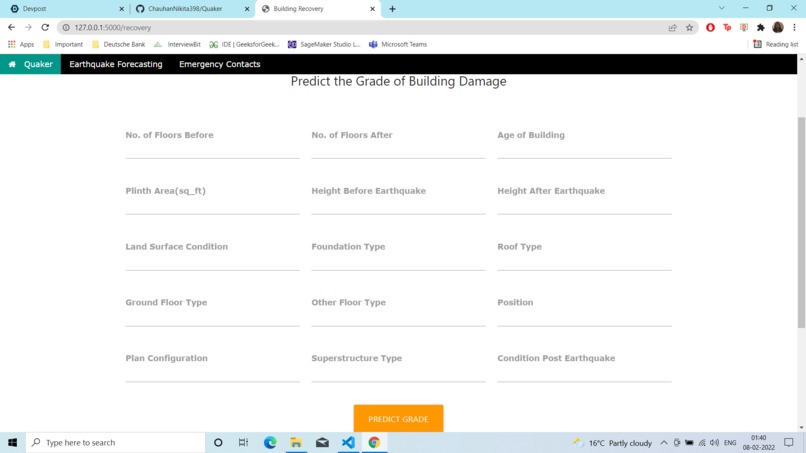Screen dimensions: 806x453
Task: Open the InterviewBit bookmark
Action: (177, 44)
